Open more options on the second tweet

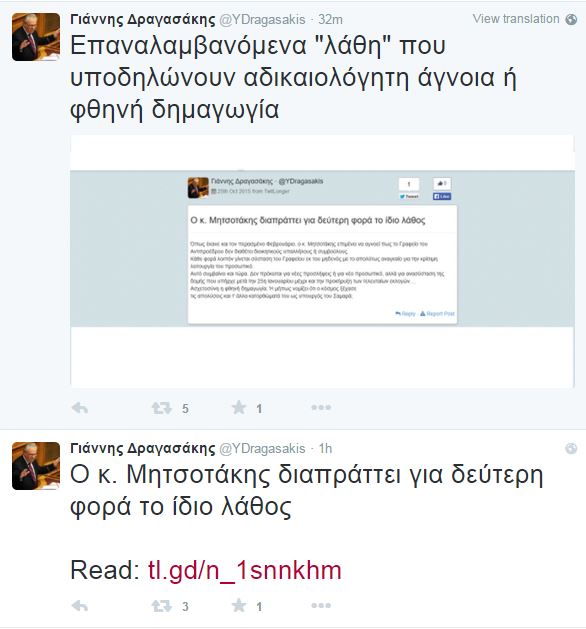click(x=321, y=605)
